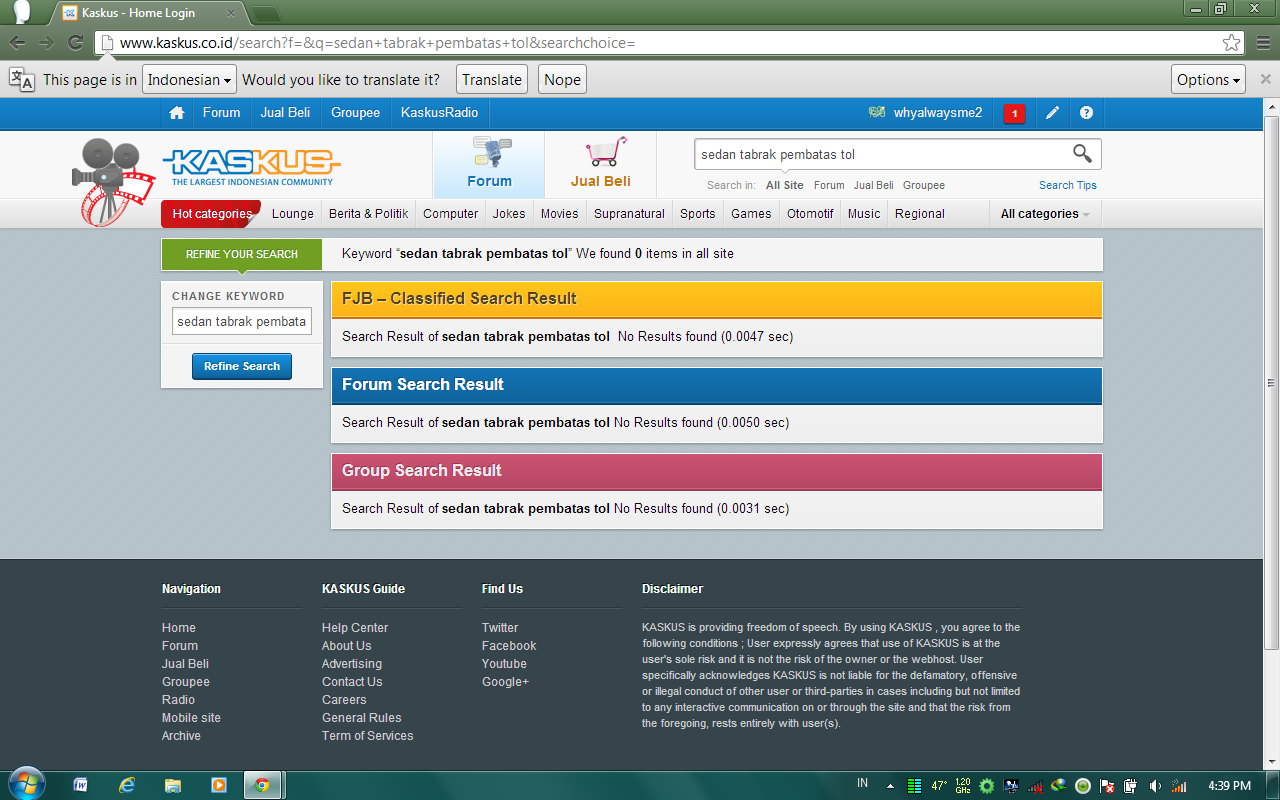
Task: Open the Jokes category
Action: click(x=509, y=214)
